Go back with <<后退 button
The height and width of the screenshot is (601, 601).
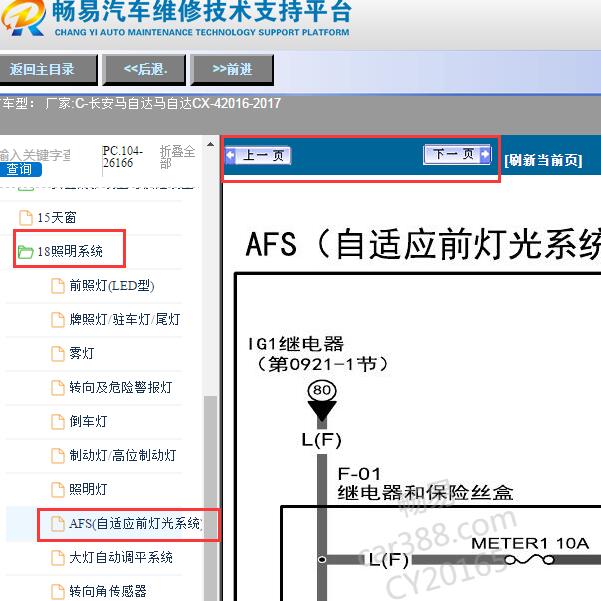click(x=145, y=69)
